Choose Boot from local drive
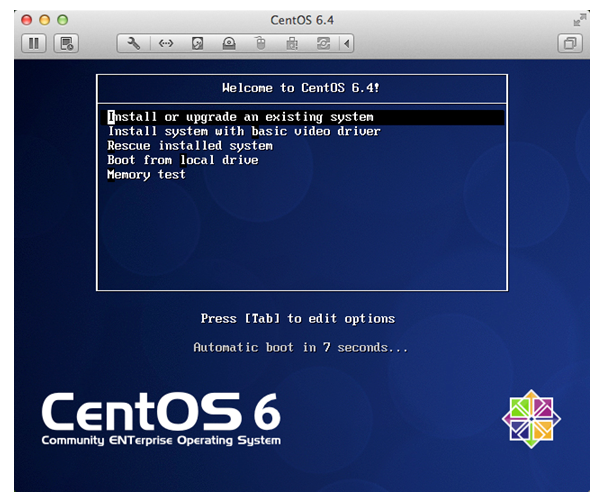This screenshot has width=599, height=497. coord(183,160)
